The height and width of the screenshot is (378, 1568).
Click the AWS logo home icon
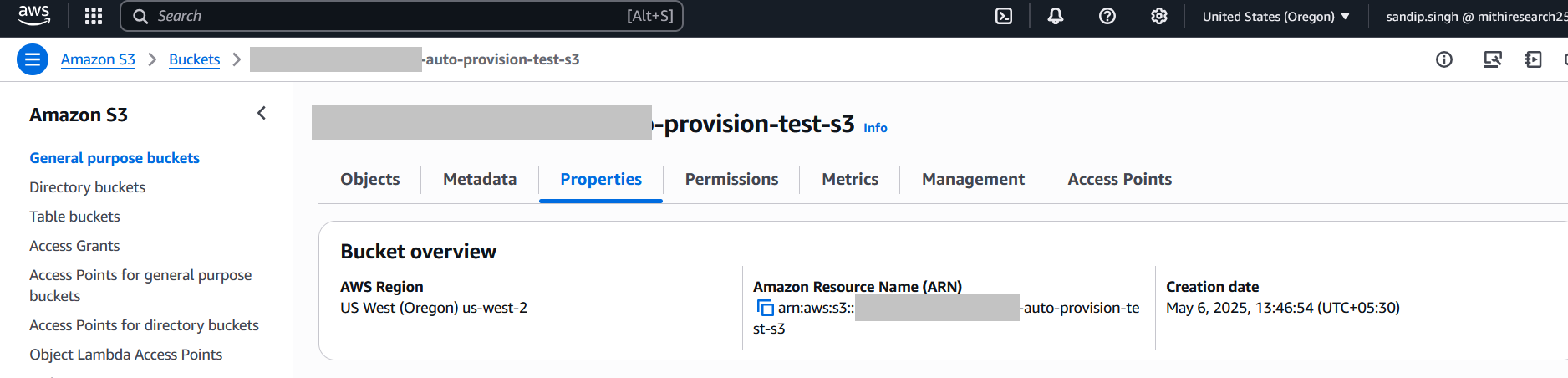pos(33,15)
